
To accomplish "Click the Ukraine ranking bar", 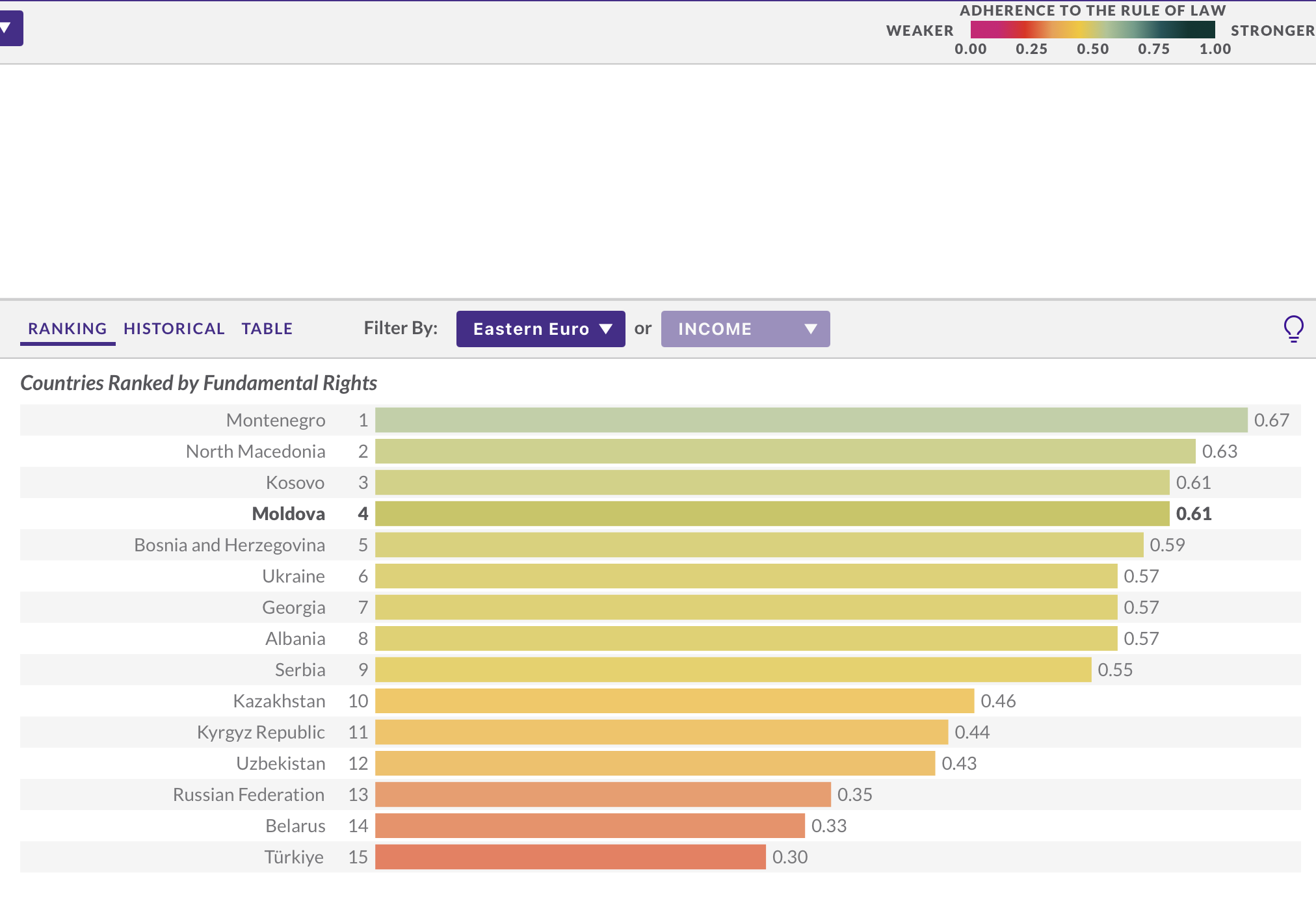I will point(746,576).
